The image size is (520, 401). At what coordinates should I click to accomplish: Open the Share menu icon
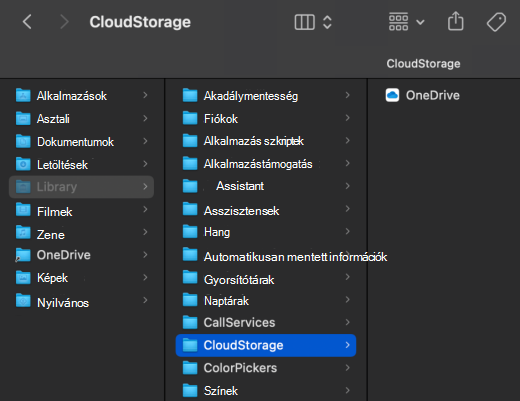(x=455, y=21)
